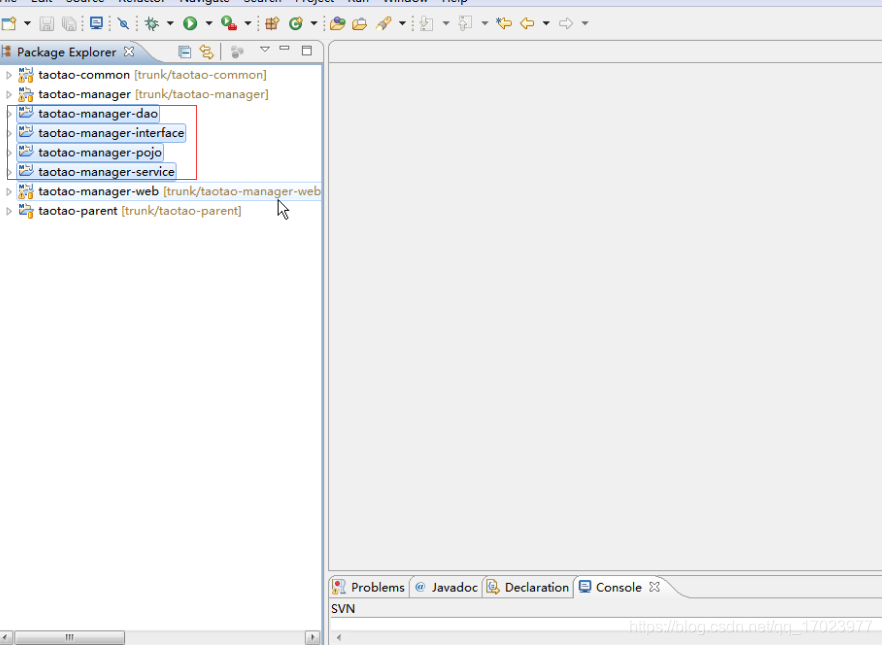The width and height of the screenshot is (882, 645).
Task: Click the yellow Back arrow
Action: [x=527, y=24]
